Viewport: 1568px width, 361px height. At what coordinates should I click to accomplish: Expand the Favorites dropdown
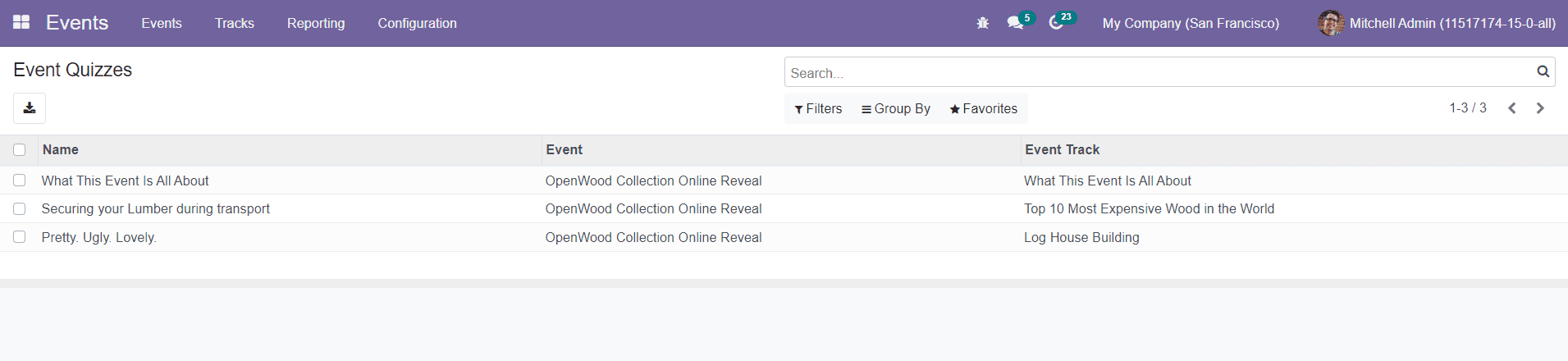point(983,108)
